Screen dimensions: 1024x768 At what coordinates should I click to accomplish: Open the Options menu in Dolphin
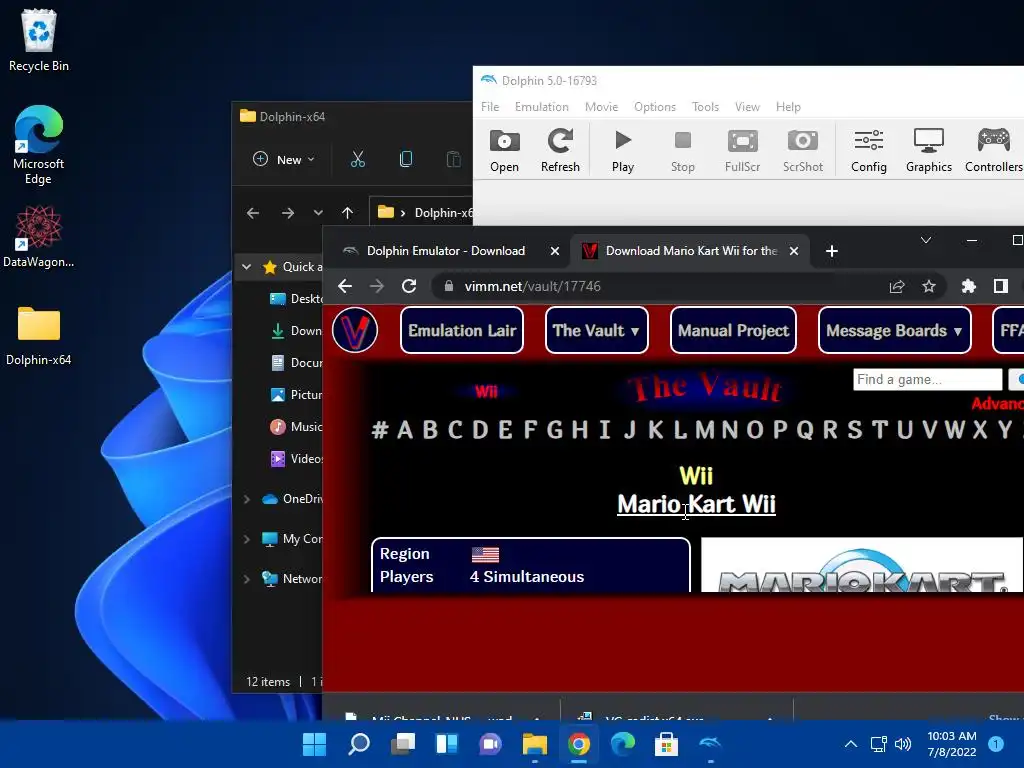654,106
